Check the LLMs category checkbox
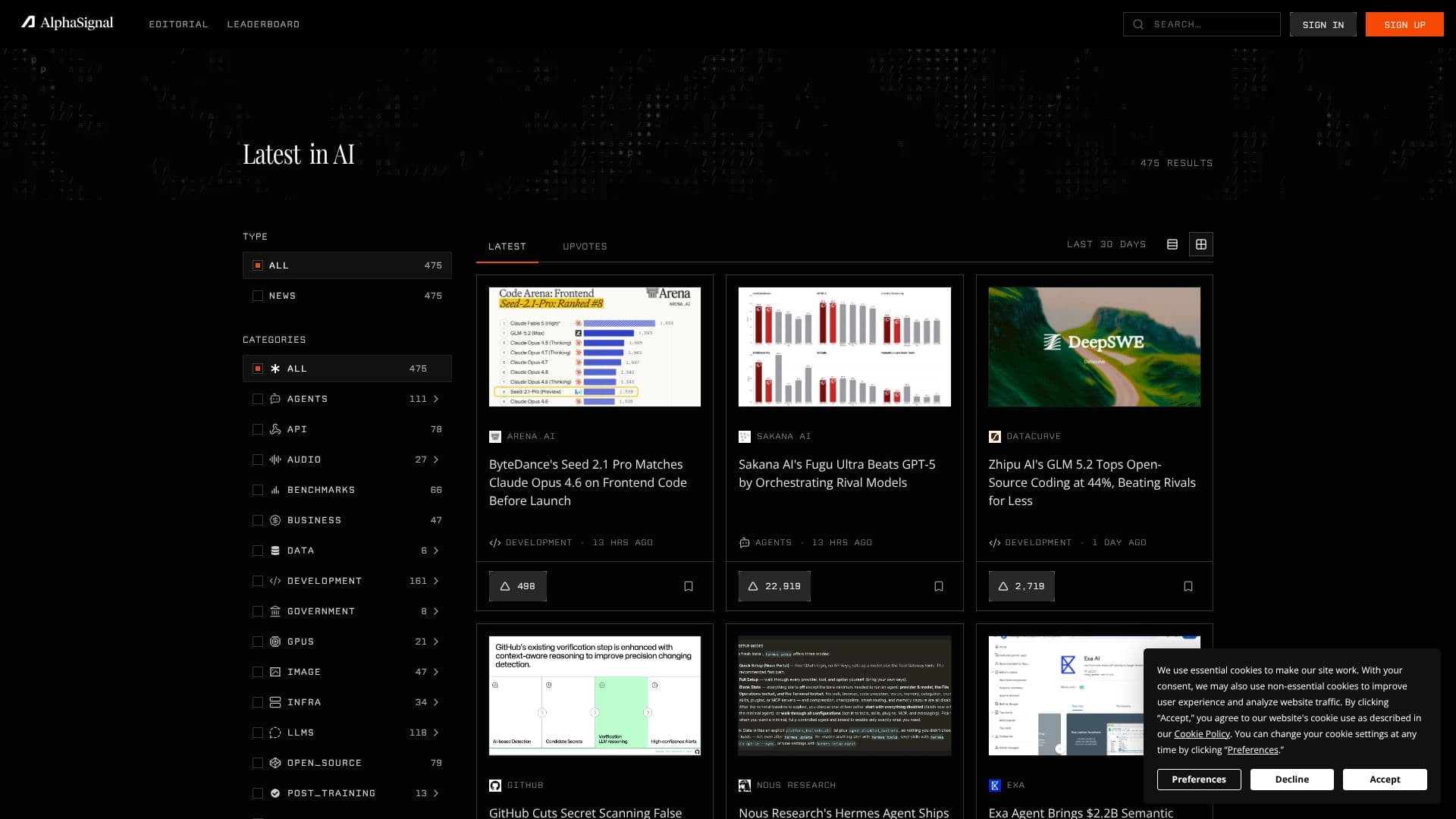1456x819 pixels. (258, 733)
